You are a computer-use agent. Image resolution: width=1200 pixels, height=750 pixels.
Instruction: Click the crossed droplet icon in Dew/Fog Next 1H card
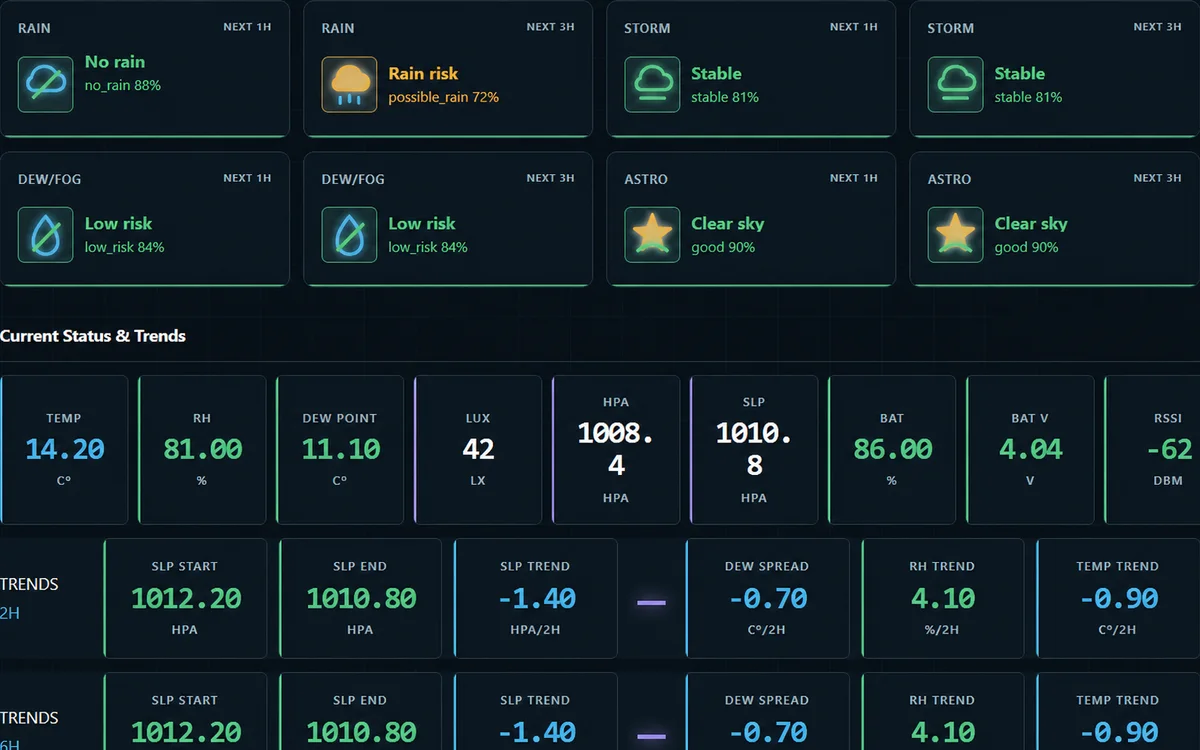pos(45,235)
